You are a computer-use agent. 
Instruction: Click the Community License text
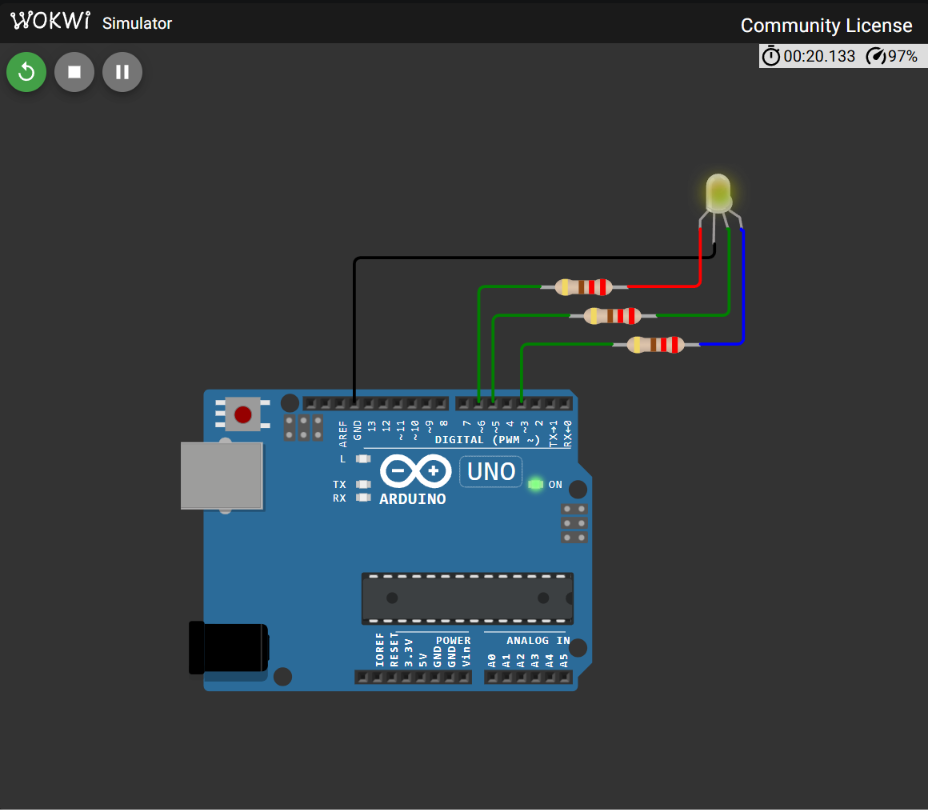826,25
